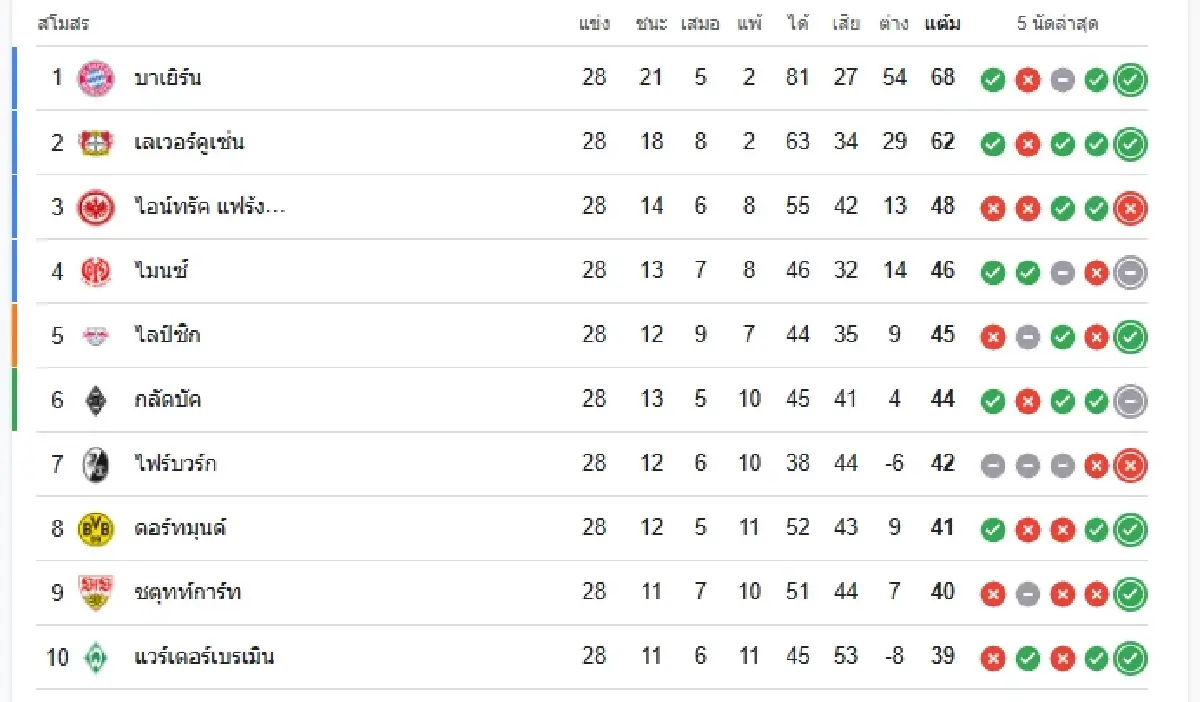Click the Freiburg club logo
The image size is (1200, 702).
click(97, 464)
